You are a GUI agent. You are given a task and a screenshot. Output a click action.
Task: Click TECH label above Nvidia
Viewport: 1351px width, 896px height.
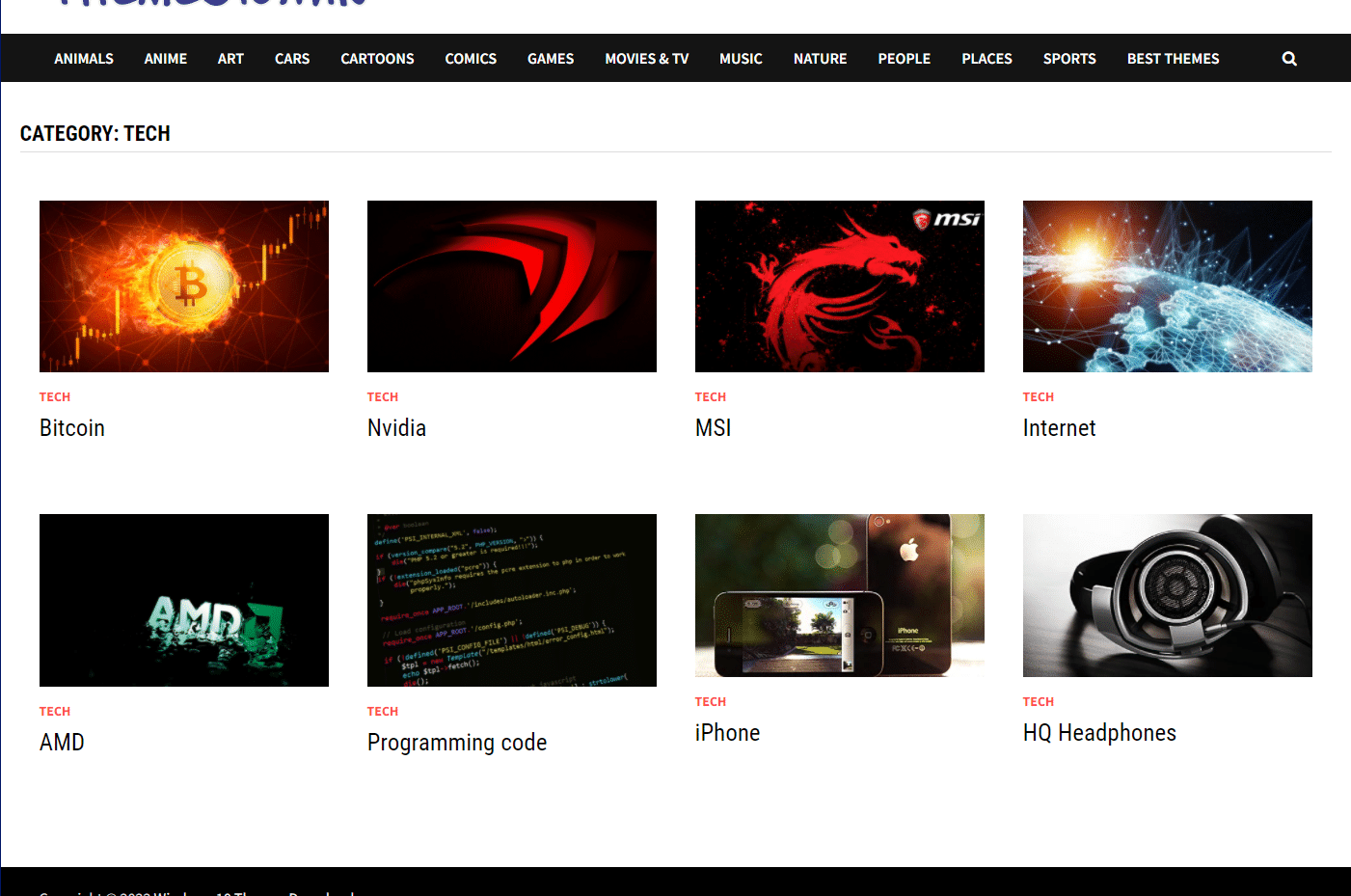(x=383, y=397)
